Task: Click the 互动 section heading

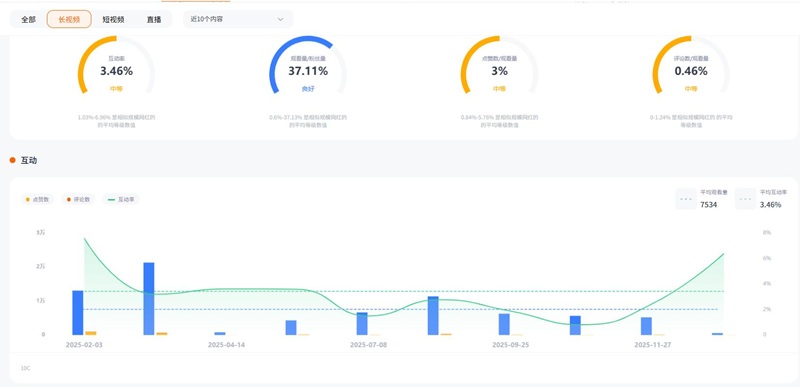Action: pos(29,161)
